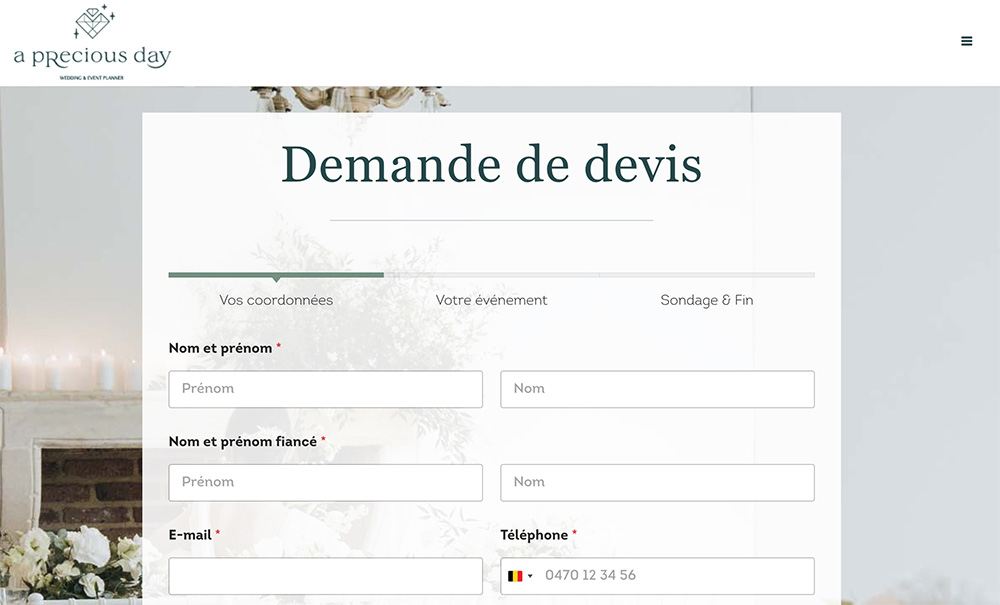Expand the country code dropdown arrow
The height and width of the screenshot is (605, 1000).
pyautogui.click(x=530, y=576)
